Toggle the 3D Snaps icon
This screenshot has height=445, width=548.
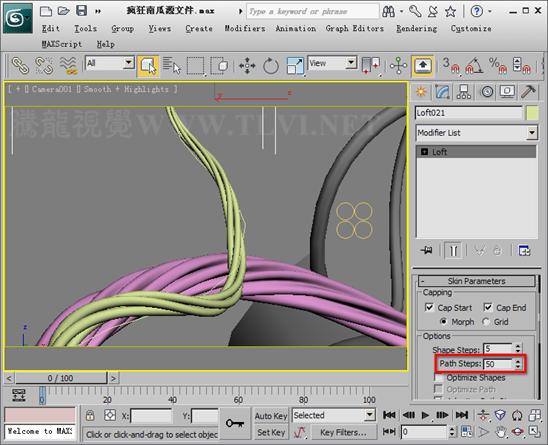[x=451, y=66]
